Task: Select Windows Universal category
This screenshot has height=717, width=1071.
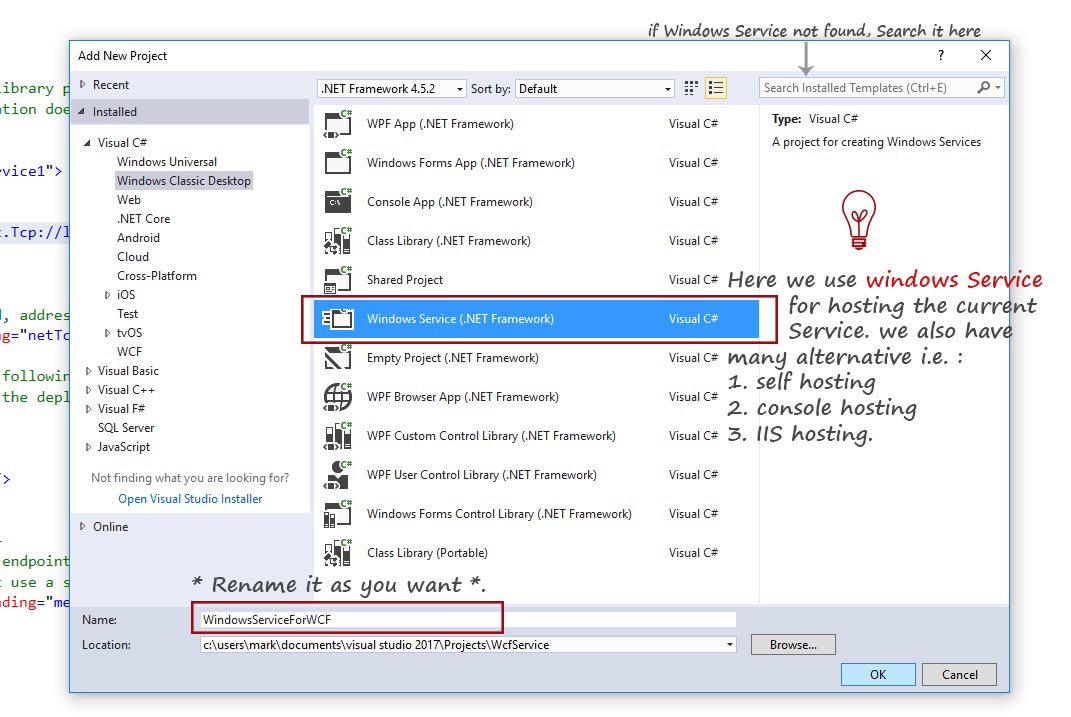Action: 167,162
